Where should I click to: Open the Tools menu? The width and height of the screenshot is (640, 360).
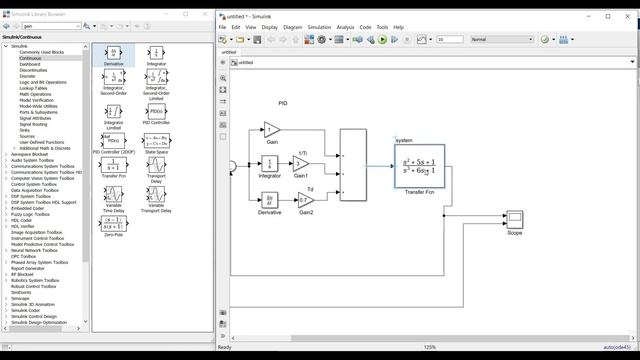pos(382,27)
